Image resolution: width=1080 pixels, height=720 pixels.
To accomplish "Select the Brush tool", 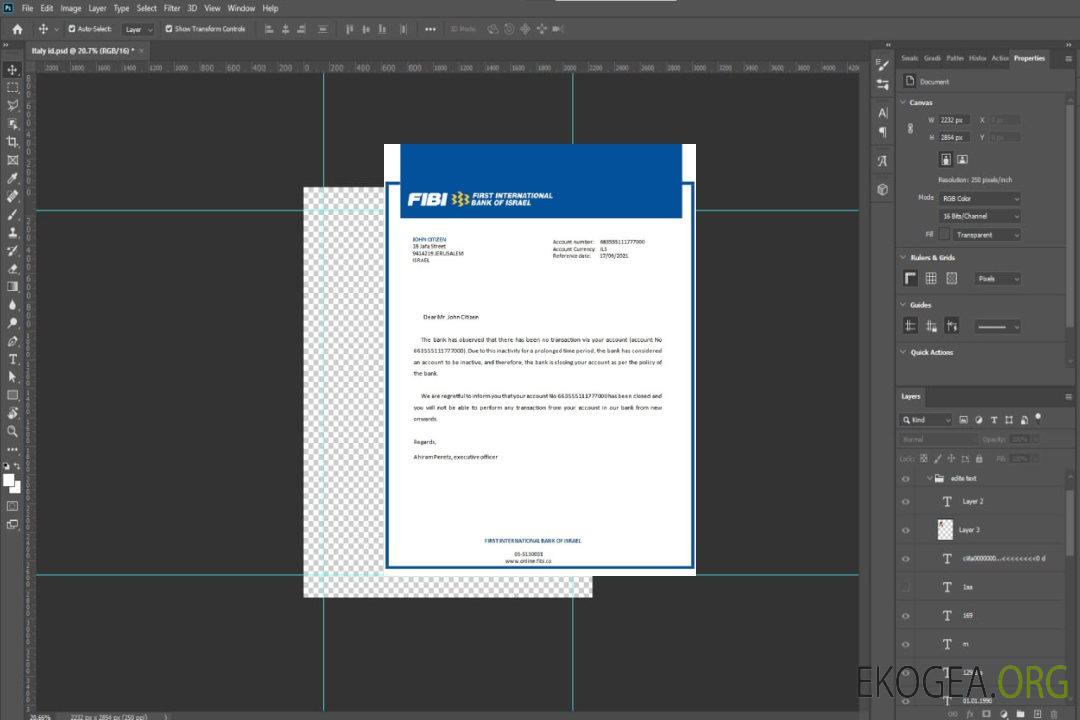I will [x=13, y=214].
